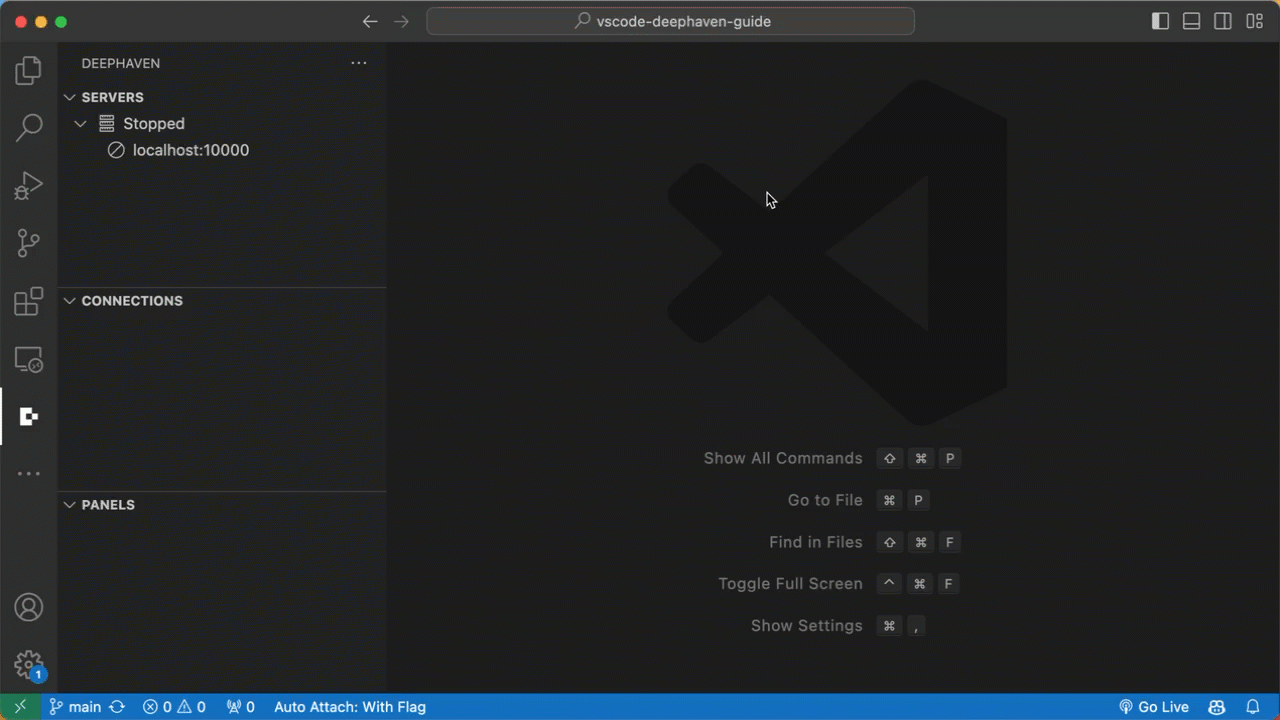Collapse the SERVERS section
Image resolution: width=1280 pixels, height=720 pixels.
(x=112, y=97)
